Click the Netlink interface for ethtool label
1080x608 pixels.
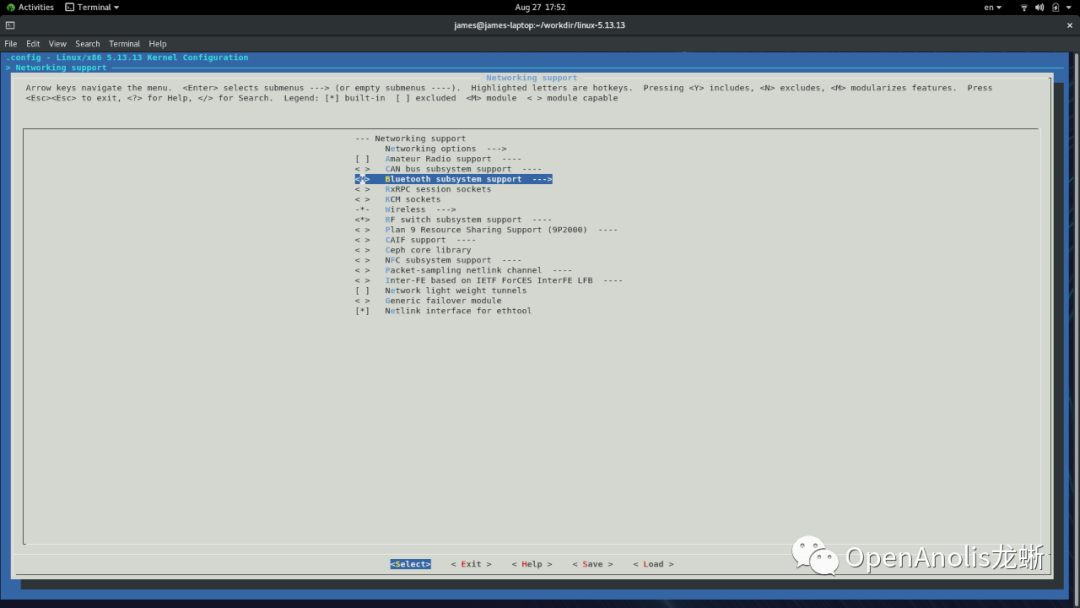tap(458, 311)
